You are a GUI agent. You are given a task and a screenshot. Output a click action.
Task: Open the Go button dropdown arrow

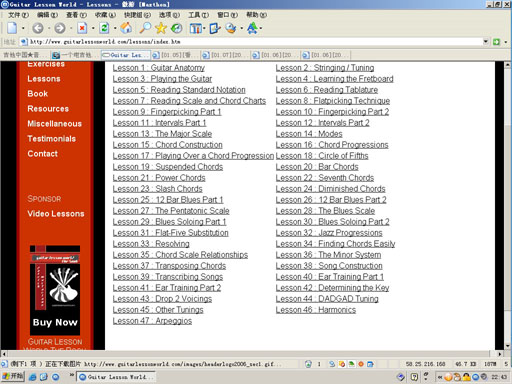point(506,42)
